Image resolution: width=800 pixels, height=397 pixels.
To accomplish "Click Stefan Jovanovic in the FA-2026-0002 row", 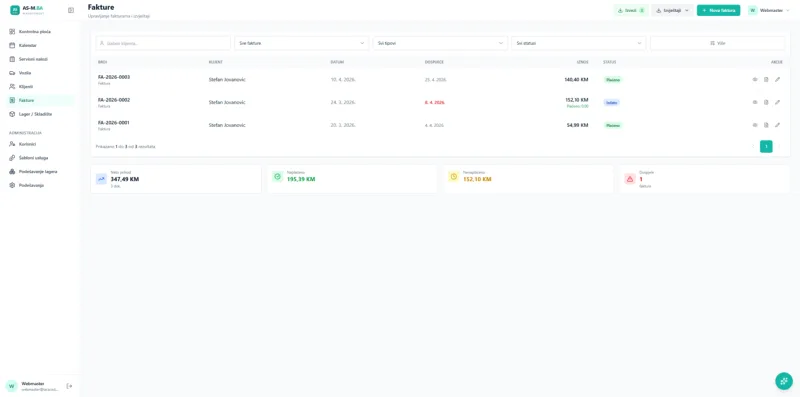I will point(227,103).
